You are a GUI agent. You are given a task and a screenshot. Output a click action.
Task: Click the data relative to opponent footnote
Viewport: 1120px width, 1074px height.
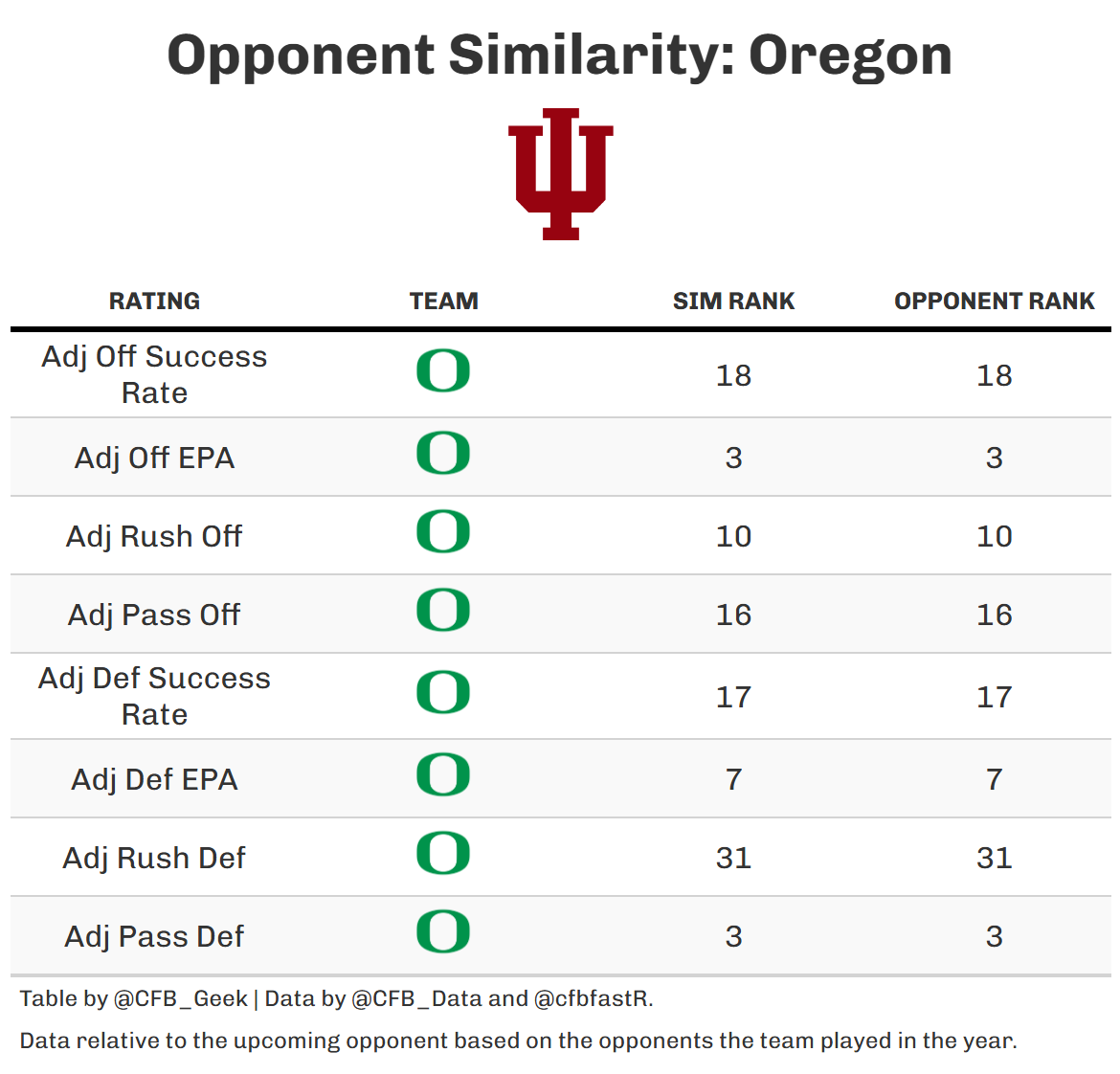click(518, 1040)
